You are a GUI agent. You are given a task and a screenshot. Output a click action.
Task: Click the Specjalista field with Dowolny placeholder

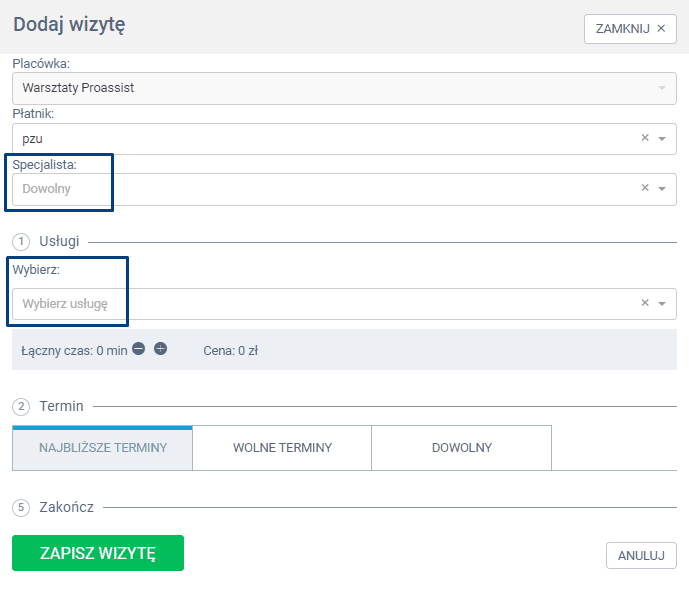point(320,189)
